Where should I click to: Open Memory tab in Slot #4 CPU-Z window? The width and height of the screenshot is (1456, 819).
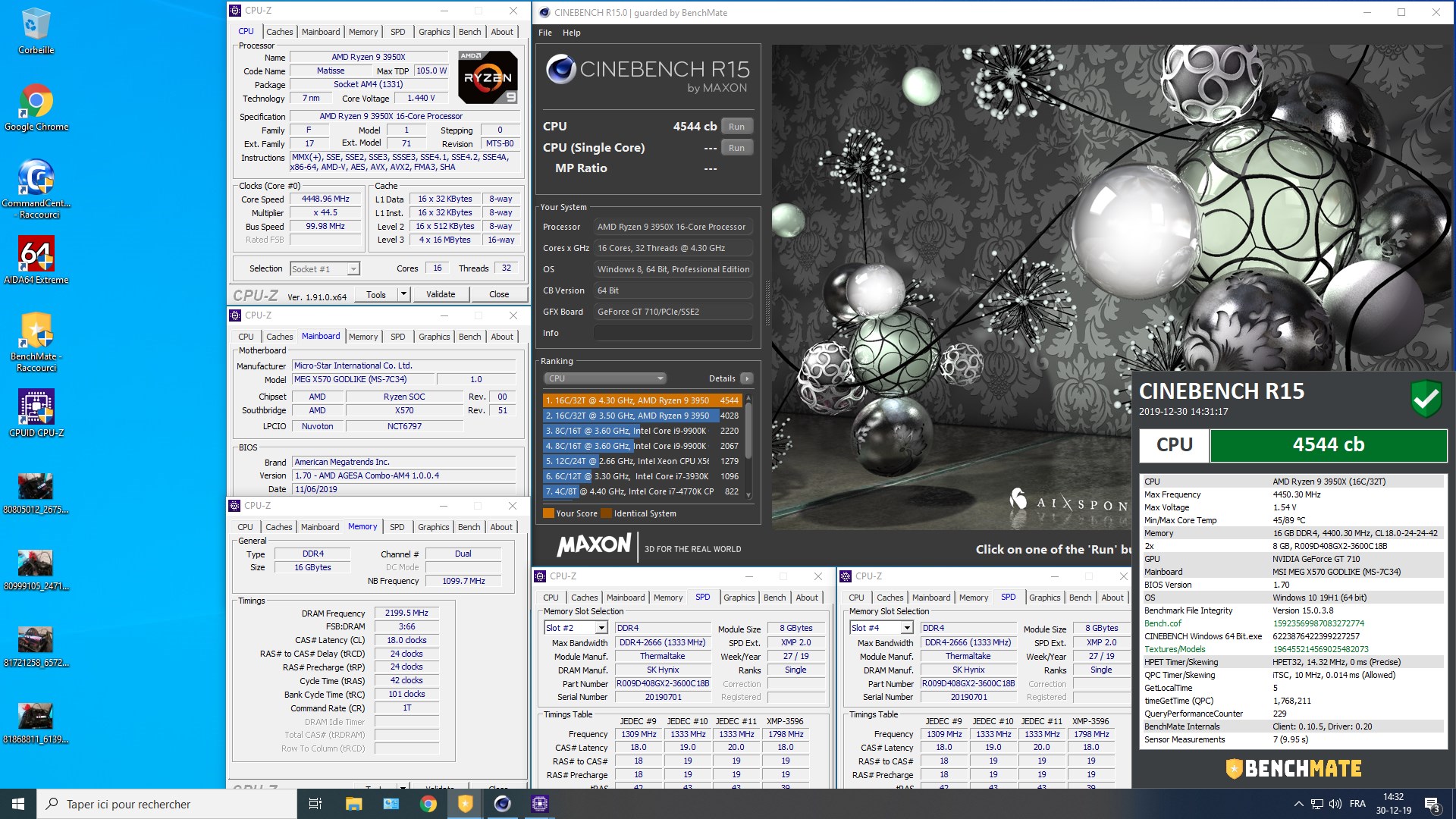pos(973,598)
